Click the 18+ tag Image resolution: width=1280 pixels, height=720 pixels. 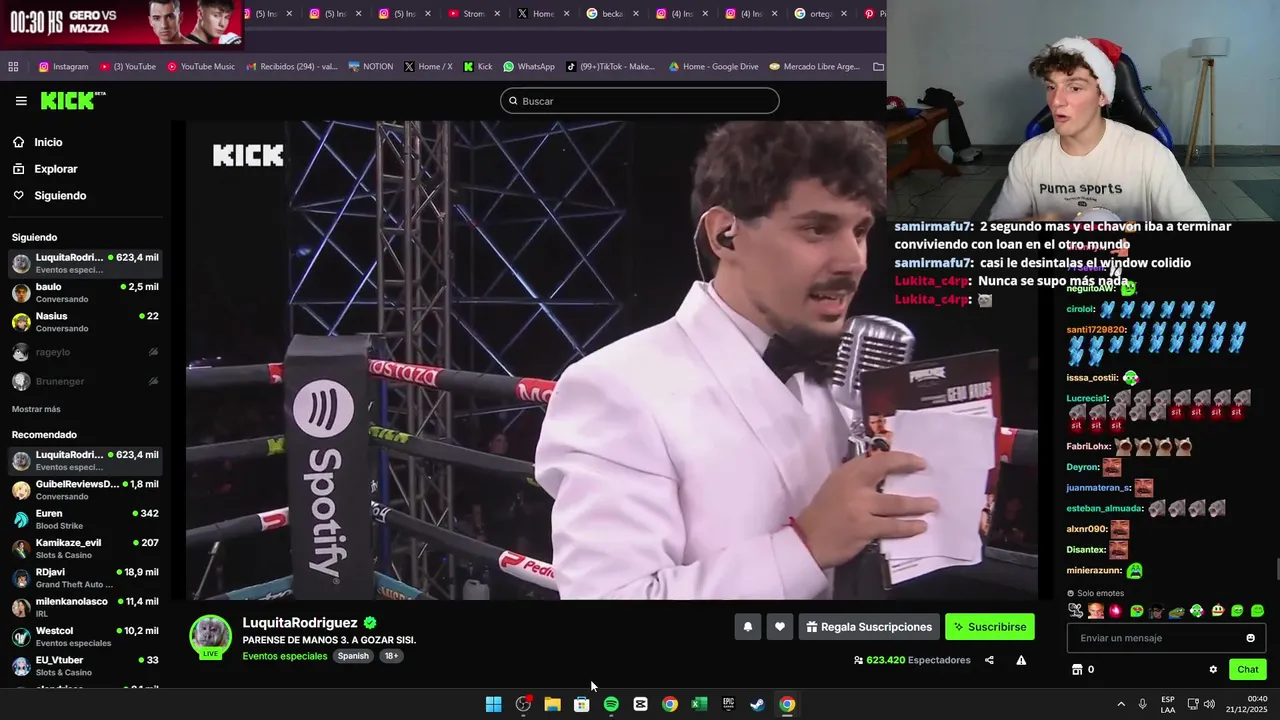[x=391, y=656]
